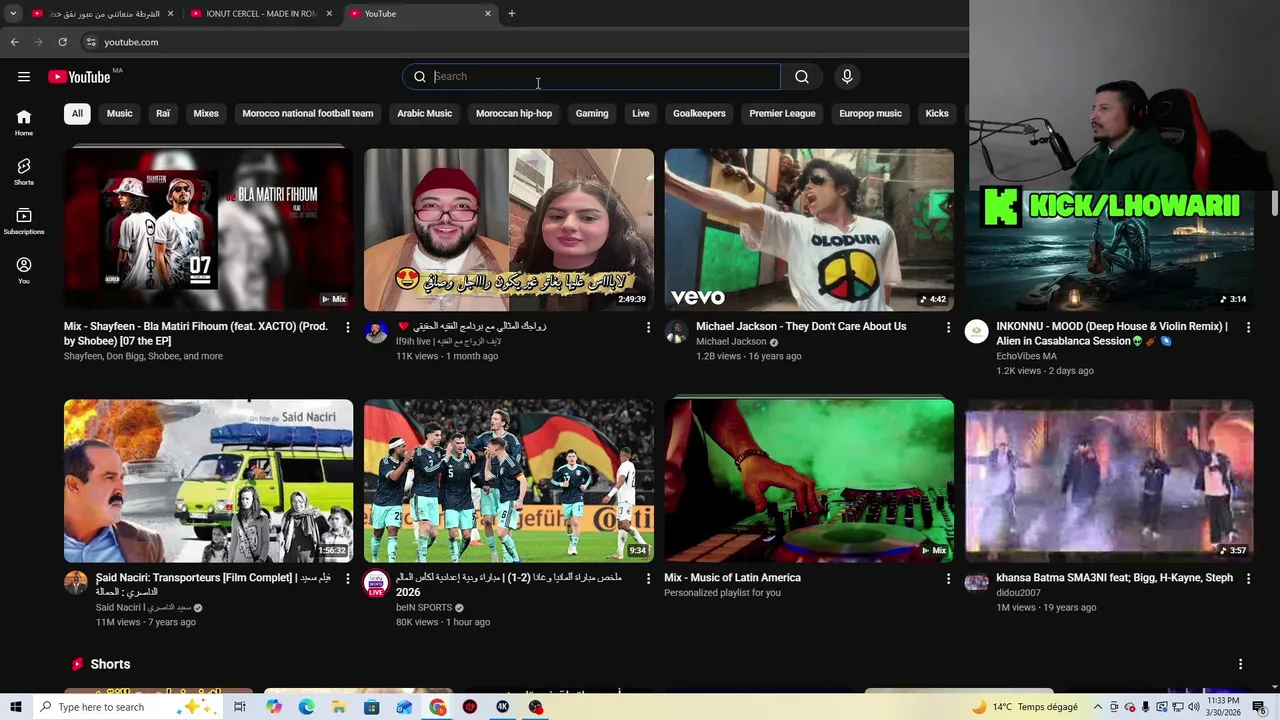Select the Goalkeepers filter chip
The width and height of the screenshot is (1280, 720).
[x=699, y=113]
